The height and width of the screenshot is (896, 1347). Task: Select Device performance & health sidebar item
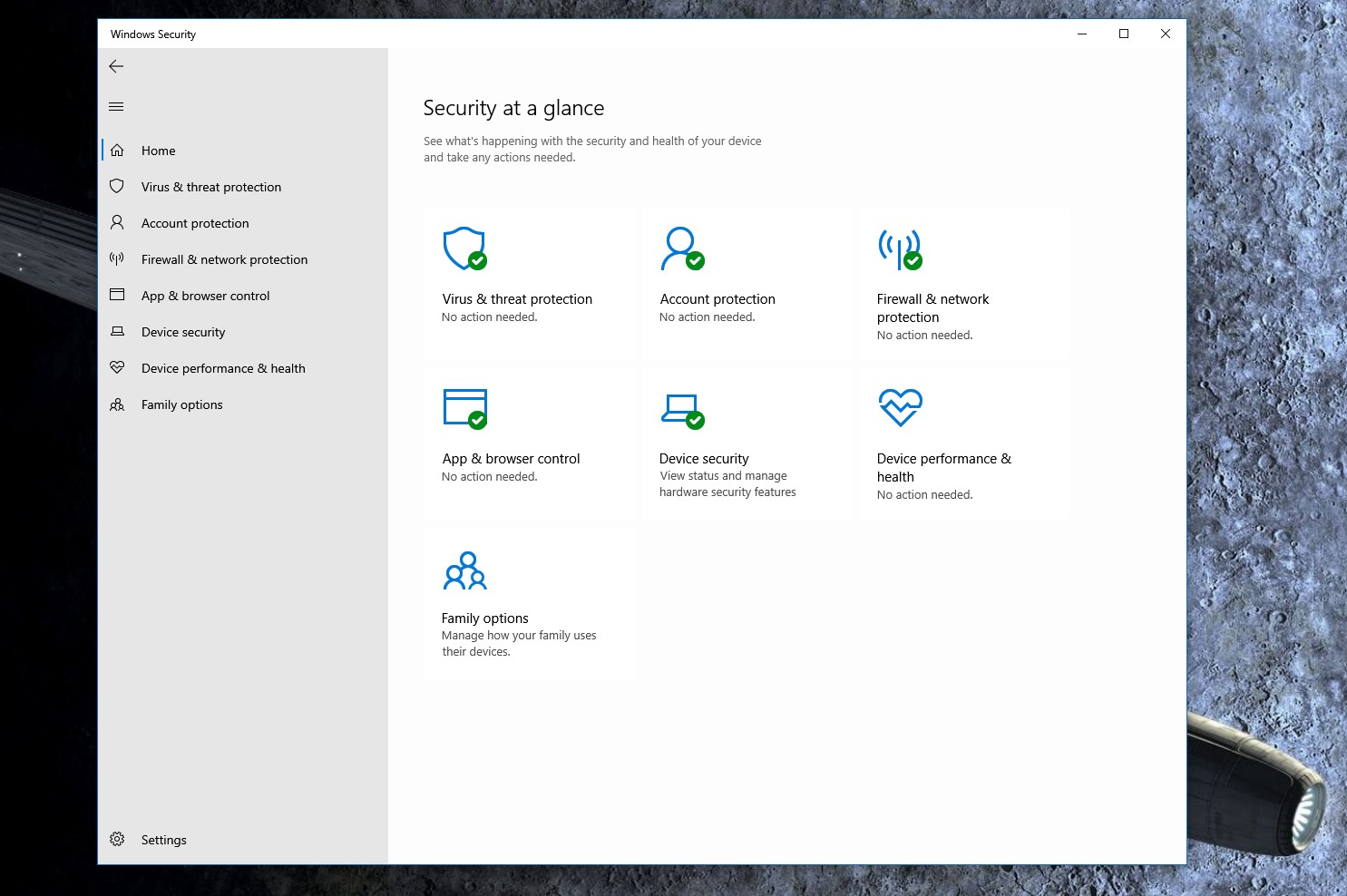pos(243,368)
